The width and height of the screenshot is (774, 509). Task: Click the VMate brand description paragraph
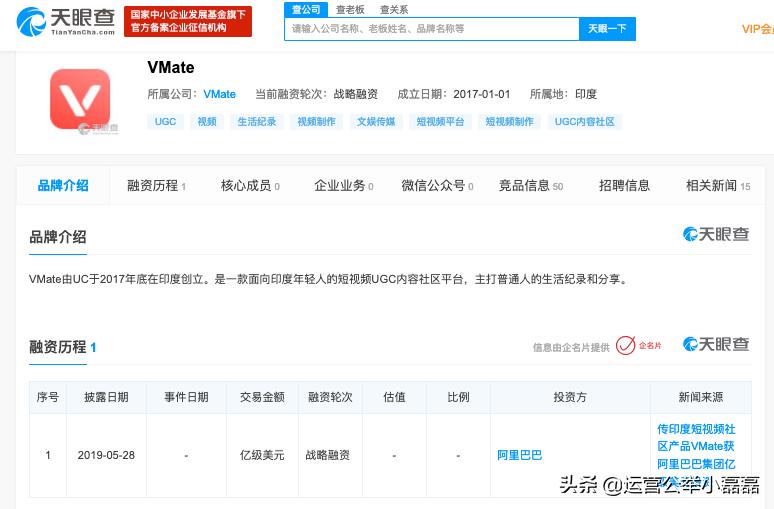tap(329, 279)
